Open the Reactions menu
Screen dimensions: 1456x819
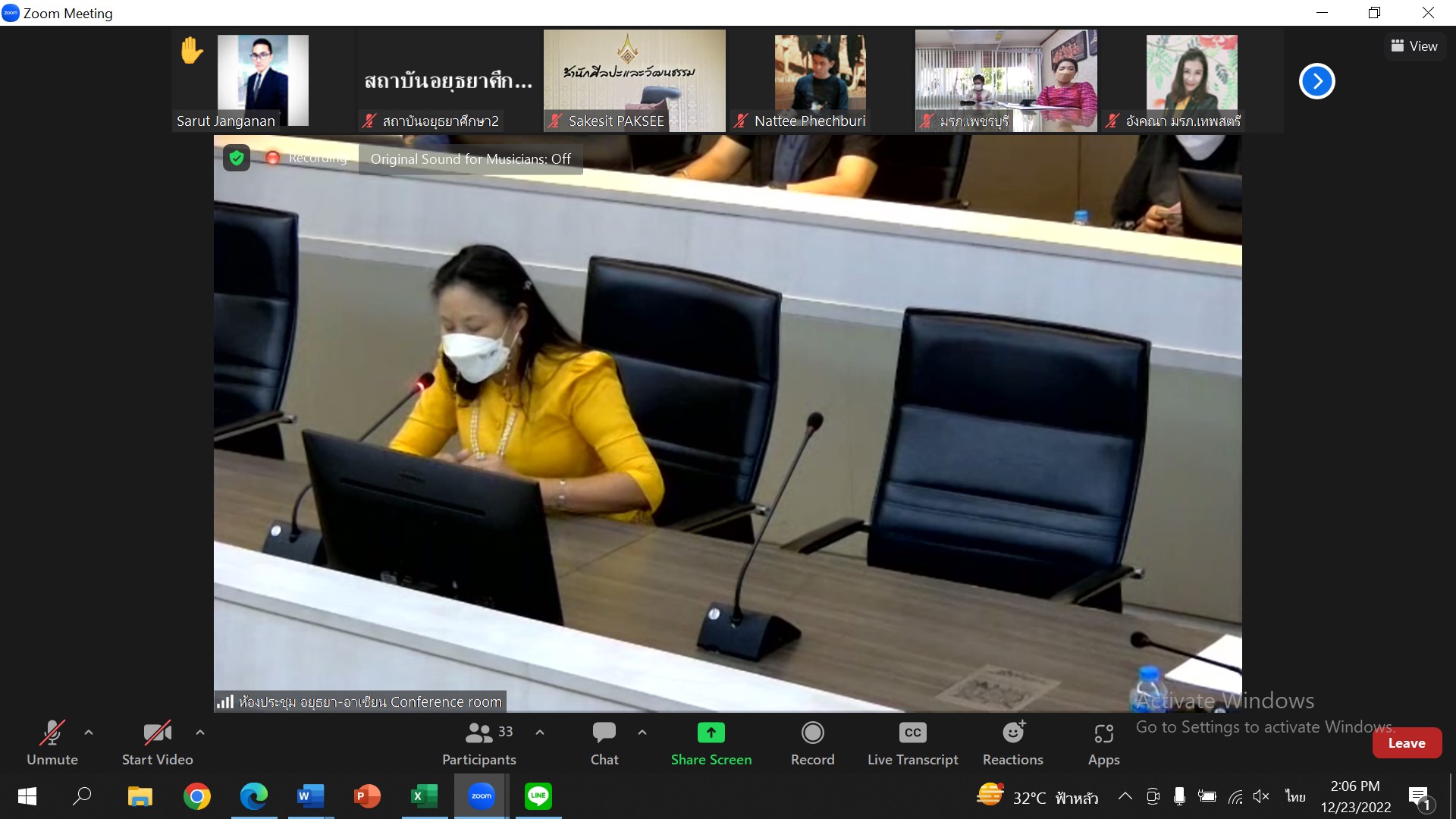click(1013, 743)
